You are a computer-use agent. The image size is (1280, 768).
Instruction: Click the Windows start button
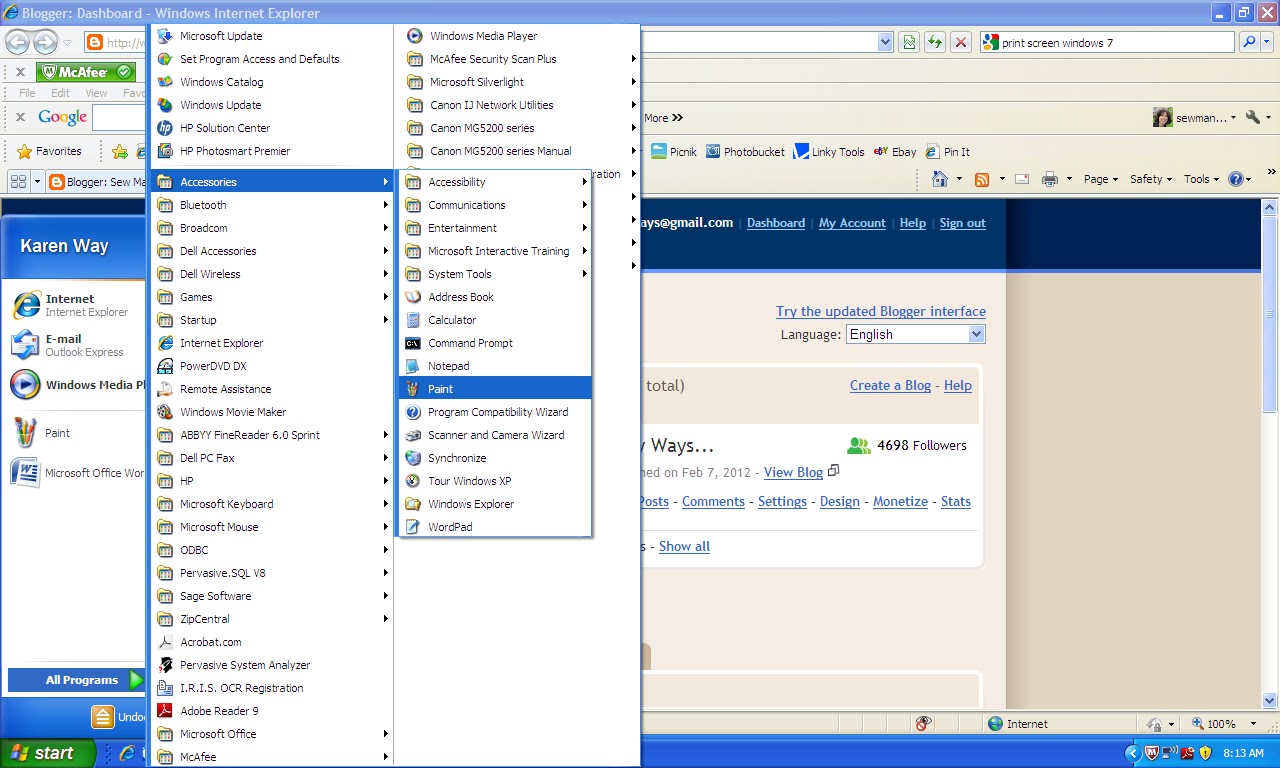point(48,753)
